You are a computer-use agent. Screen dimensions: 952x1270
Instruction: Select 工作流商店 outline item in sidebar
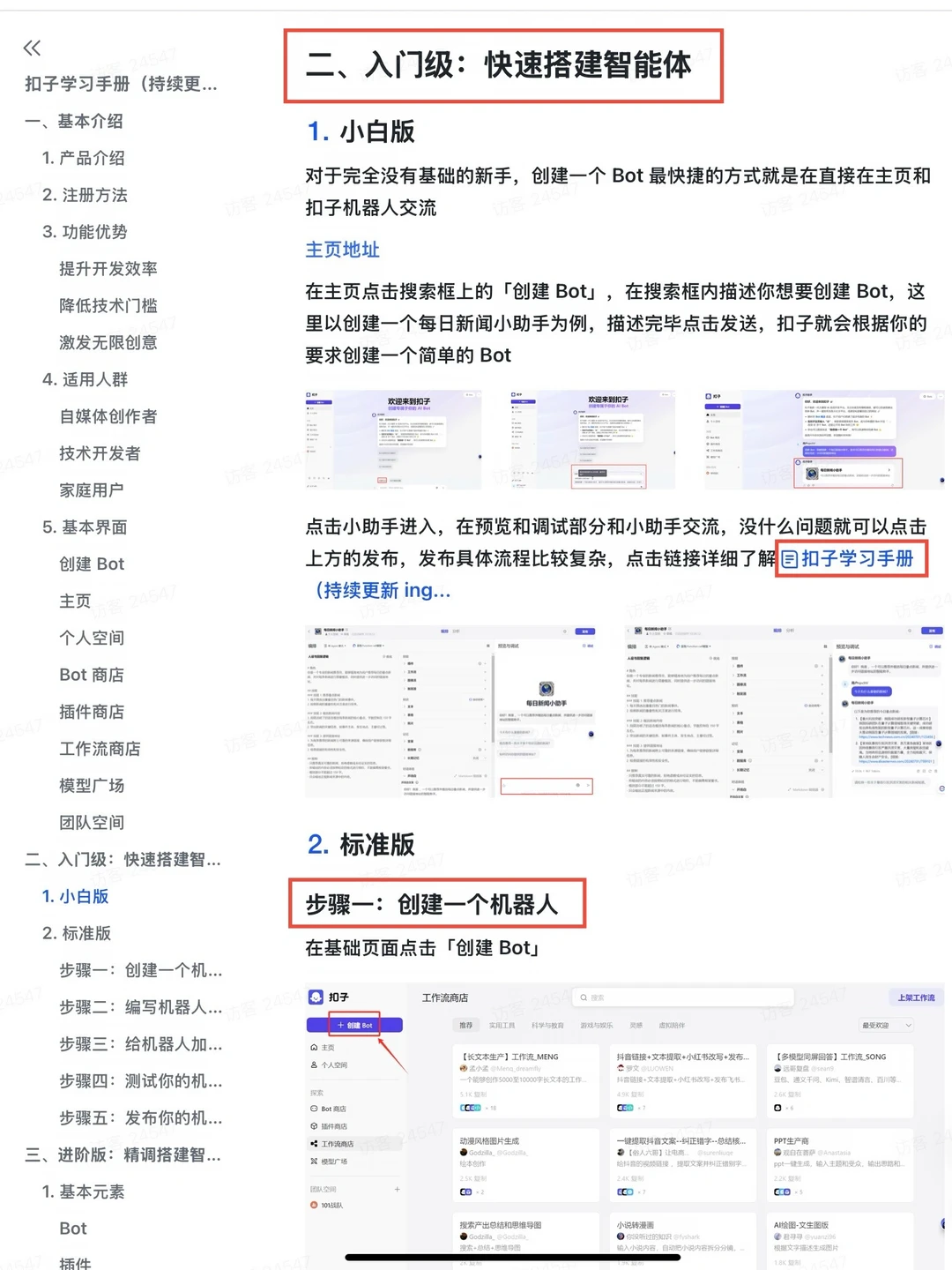[x=100, y=749]
